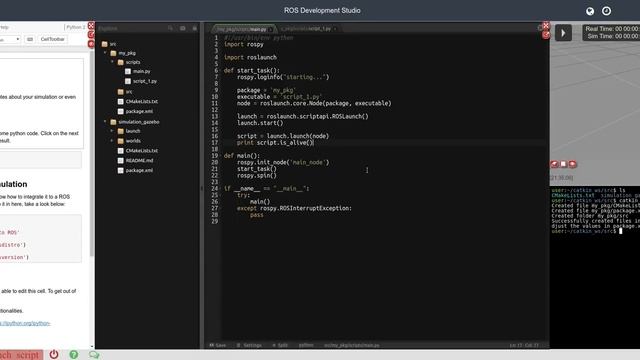Image resolution: width=640 pixels, height=360 pixels.
Task: Click the clock icon in the top bar
Action: click(x=607, y=11)
